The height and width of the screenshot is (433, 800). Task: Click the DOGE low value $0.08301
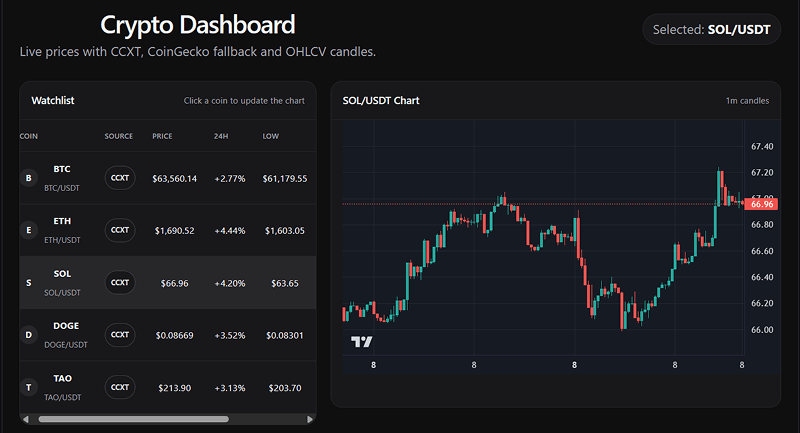pos(285,336)
